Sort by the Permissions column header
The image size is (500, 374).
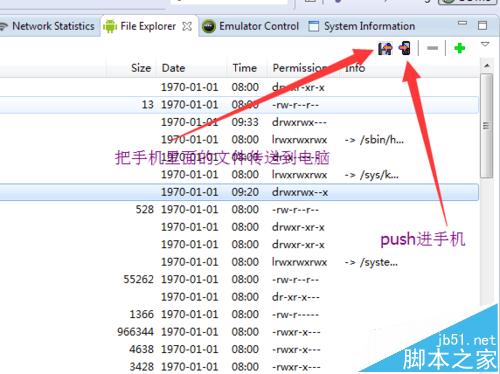(300, 68)
